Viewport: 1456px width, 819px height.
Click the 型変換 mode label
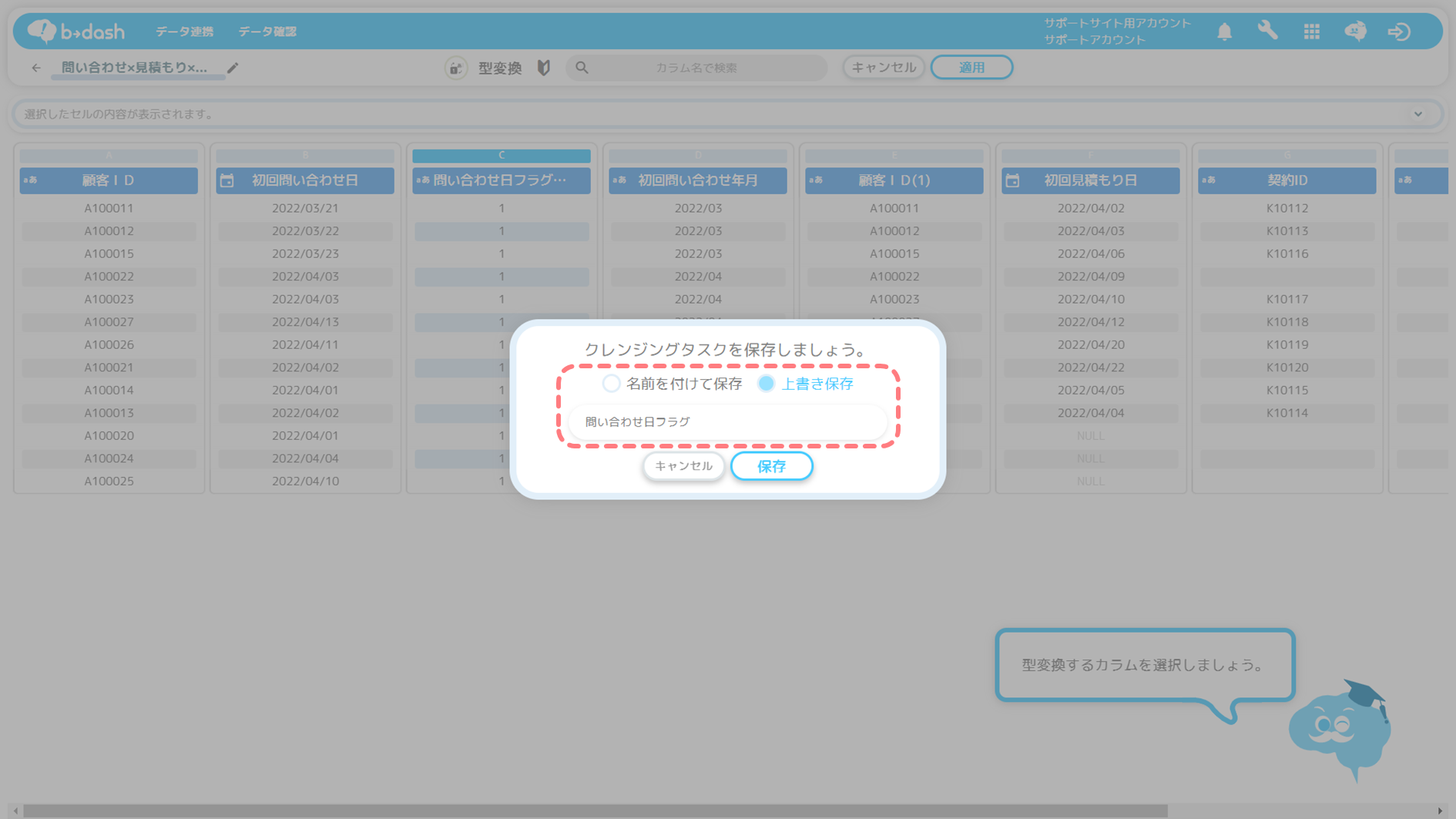click(500, 68)
